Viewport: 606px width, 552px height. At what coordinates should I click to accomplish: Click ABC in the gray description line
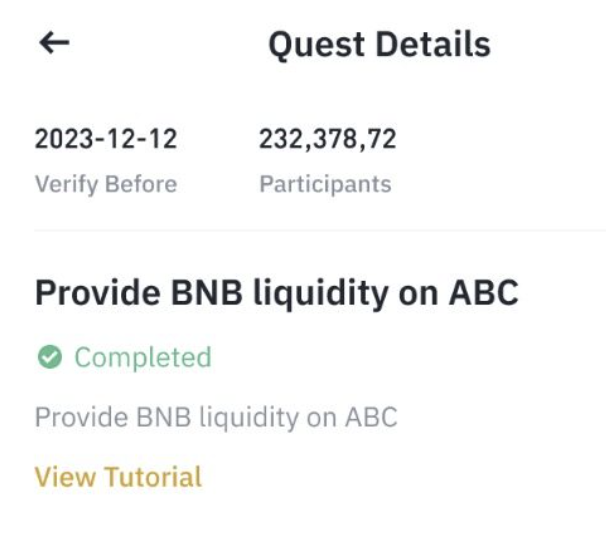click(x=371, y=417)
